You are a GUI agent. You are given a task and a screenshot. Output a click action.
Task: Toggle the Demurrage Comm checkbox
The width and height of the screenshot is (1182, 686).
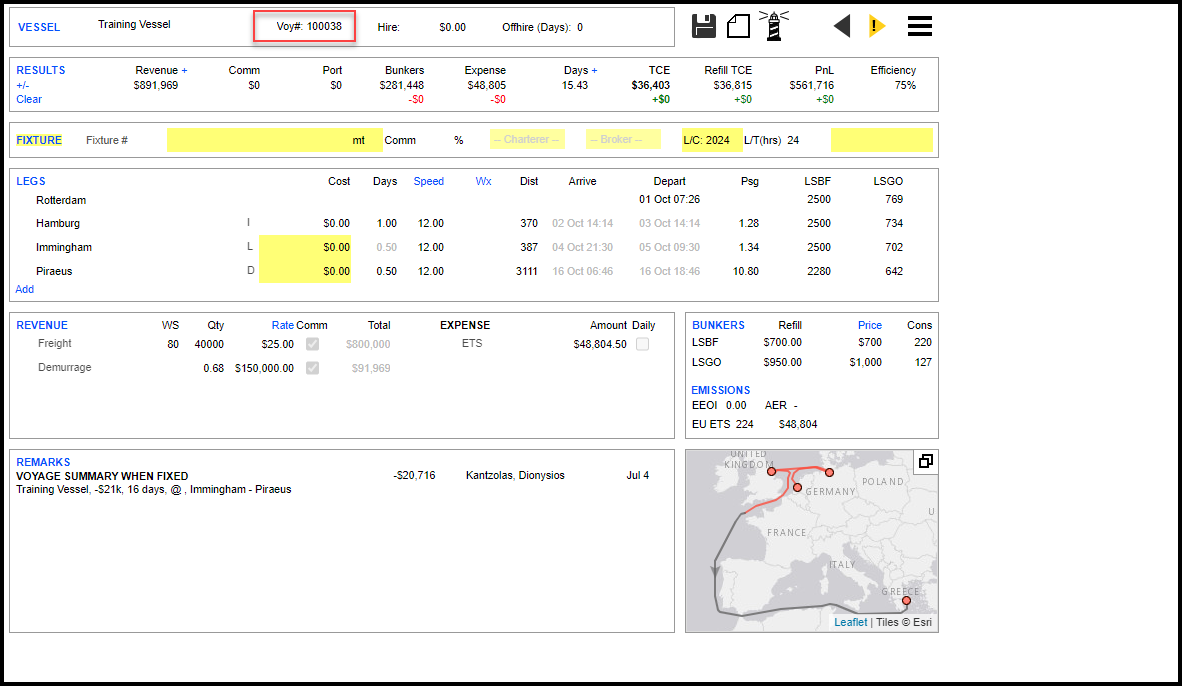[313, 368]
